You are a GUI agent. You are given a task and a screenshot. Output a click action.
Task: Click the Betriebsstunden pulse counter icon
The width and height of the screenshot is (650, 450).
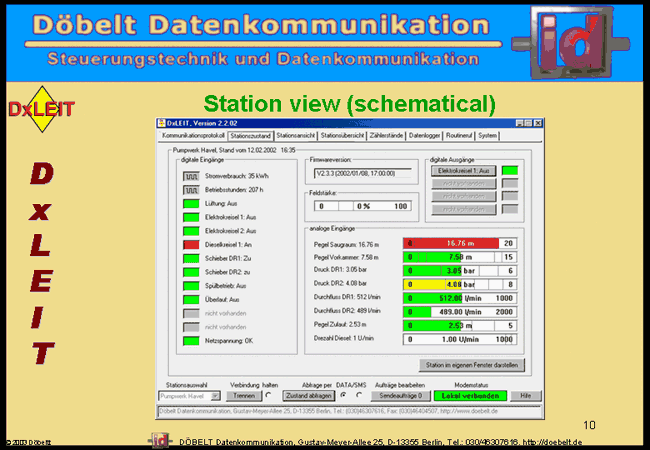tap(191, 190)
